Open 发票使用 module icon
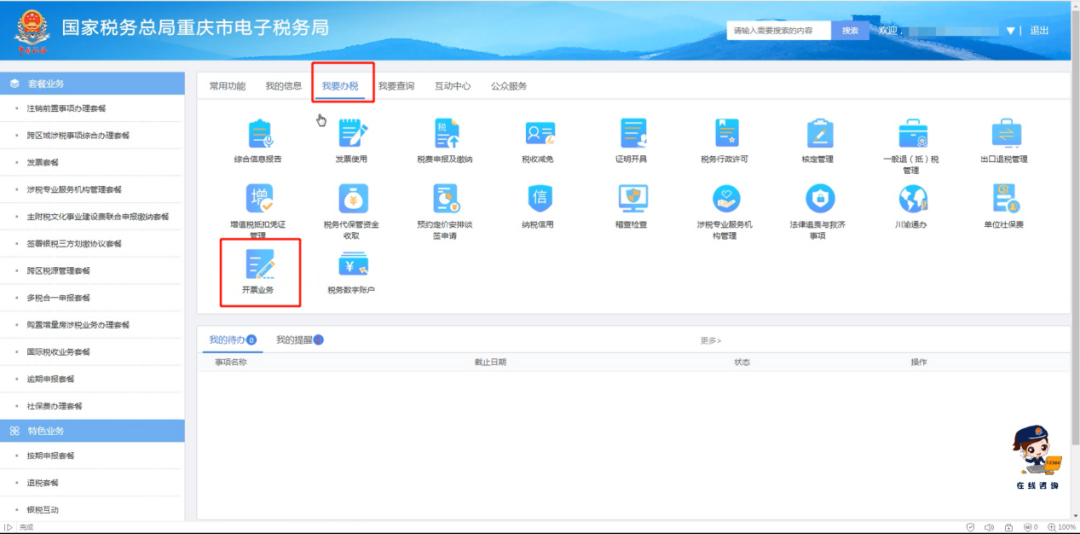The image size is (1080, 534). (x=353, y=133)
